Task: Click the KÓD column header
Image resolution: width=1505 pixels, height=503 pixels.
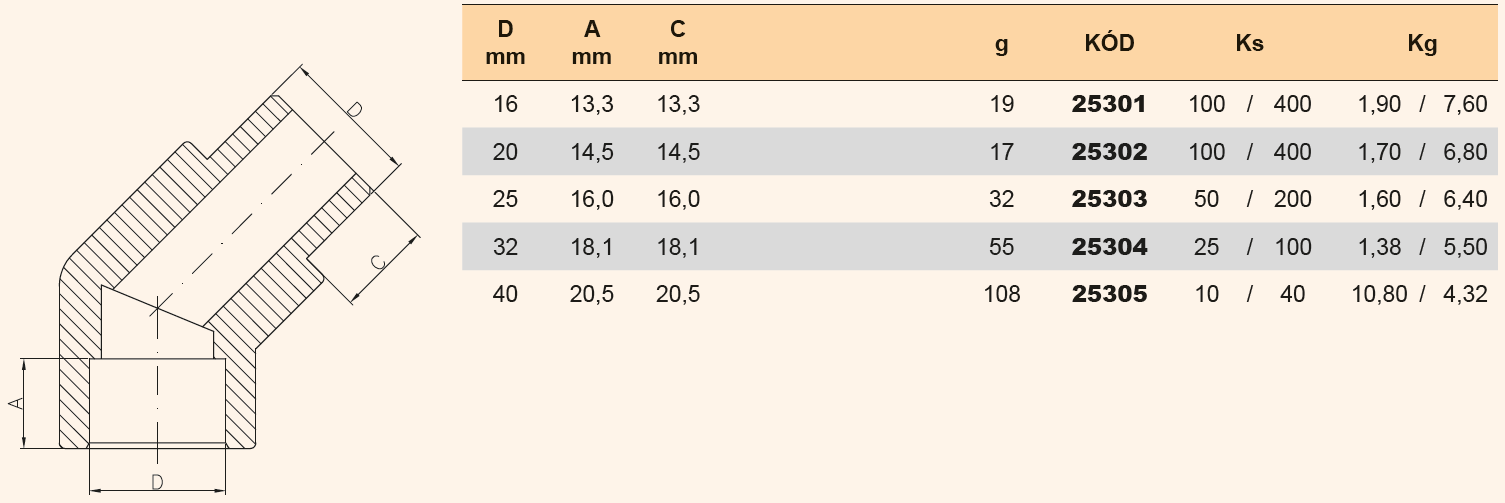Action: coord(1109,44)
